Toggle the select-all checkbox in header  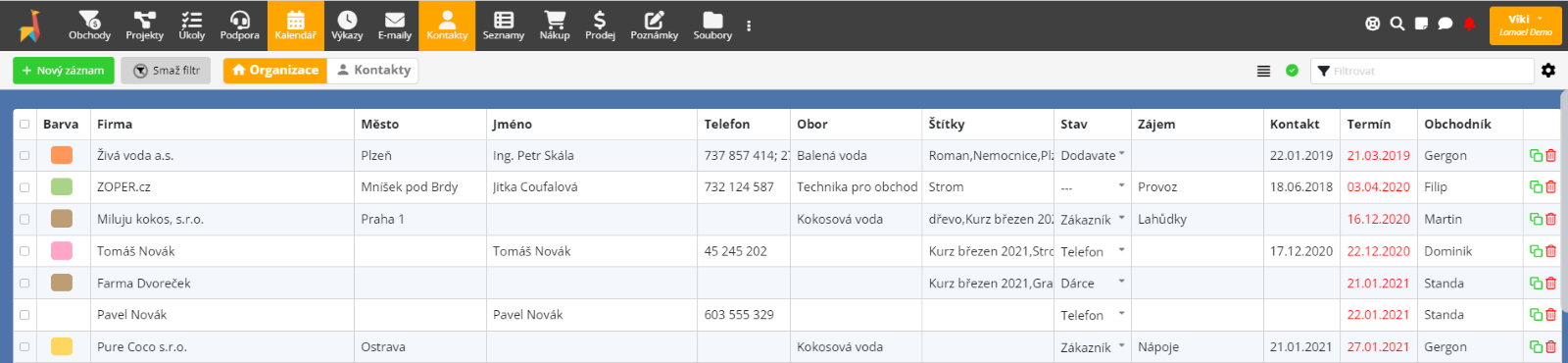[24, 125]
